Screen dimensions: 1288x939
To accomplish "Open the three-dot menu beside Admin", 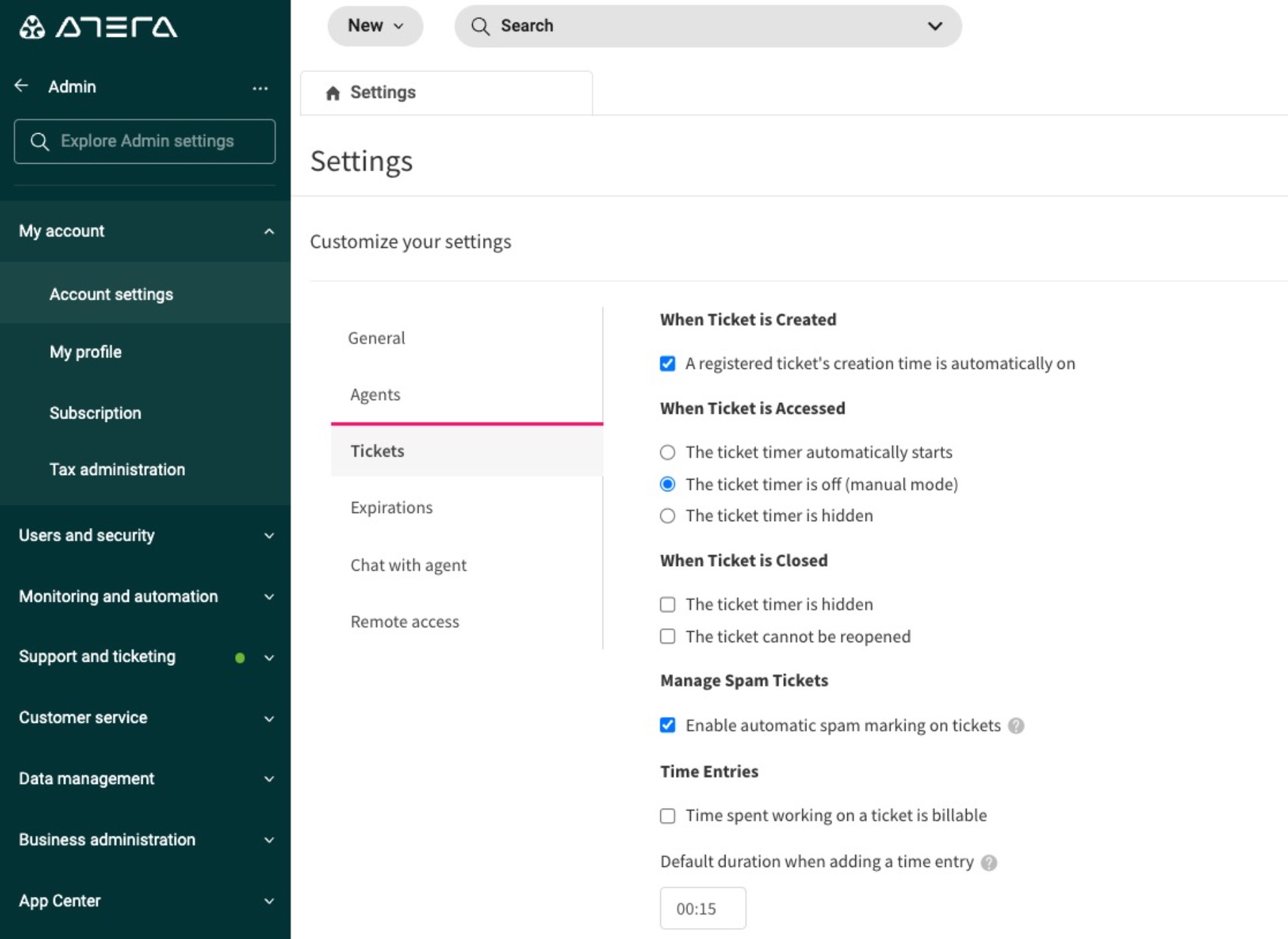I will pyautogui.click(x=260, y=88).
